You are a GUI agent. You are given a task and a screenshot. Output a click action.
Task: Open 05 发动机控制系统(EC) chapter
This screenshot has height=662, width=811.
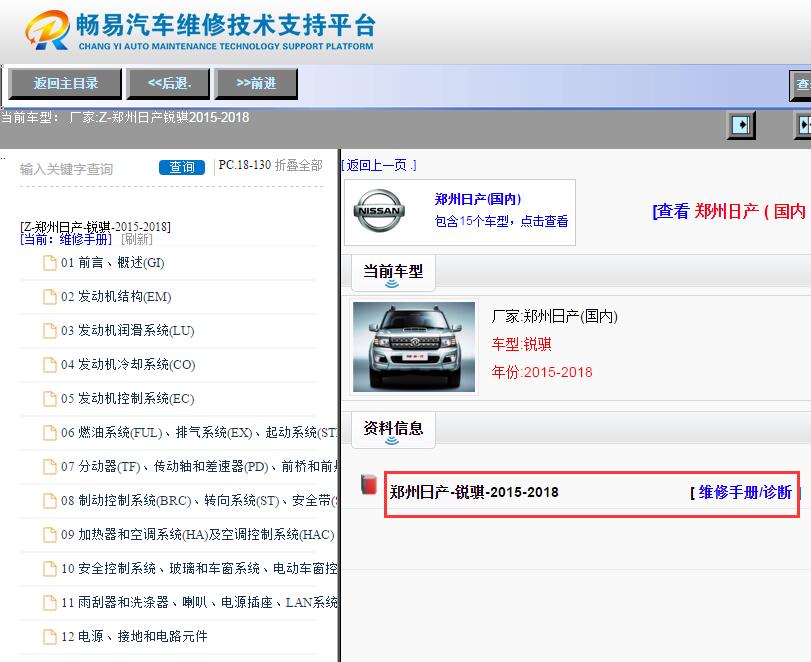(128, 399)
